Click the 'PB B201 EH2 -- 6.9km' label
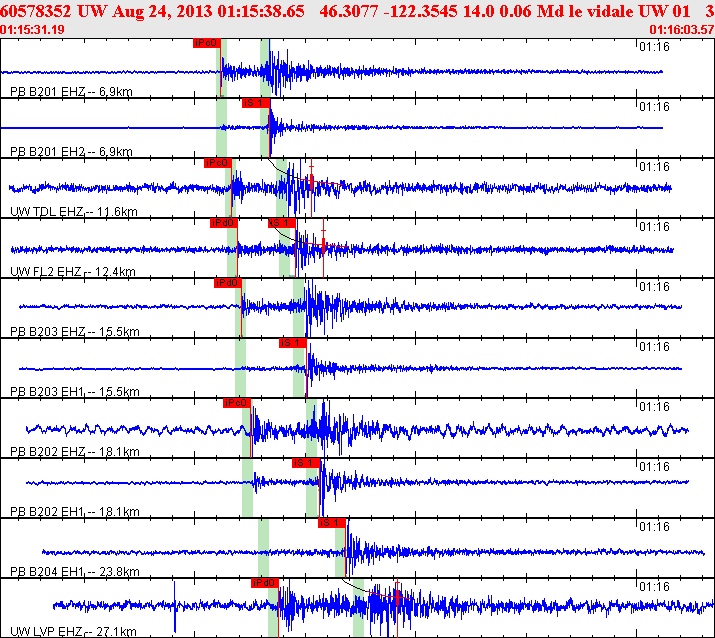Viewport: 715px width, 638px height. point(71,151)
